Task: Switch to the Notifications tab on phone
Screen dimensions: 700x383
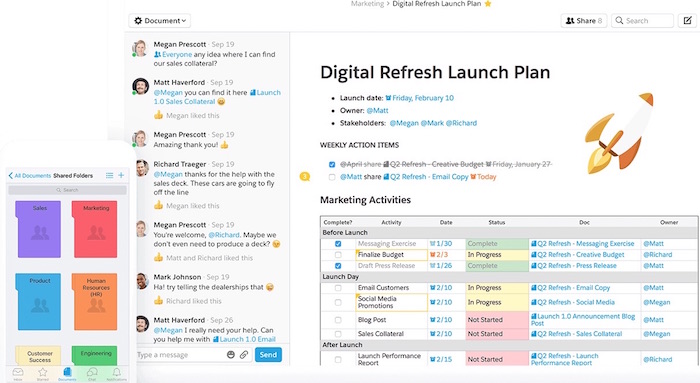Action: [117, 374]
